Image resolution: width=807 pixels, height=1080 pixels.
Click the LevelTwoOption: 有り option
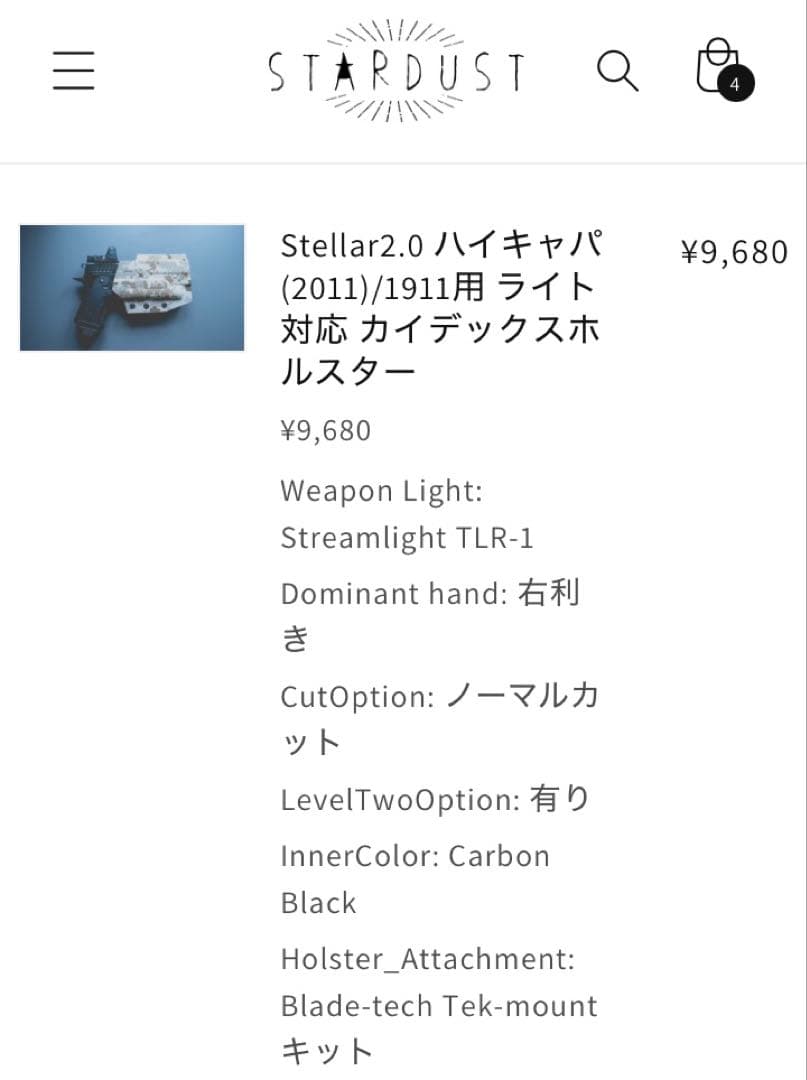[x=436, y=798]
